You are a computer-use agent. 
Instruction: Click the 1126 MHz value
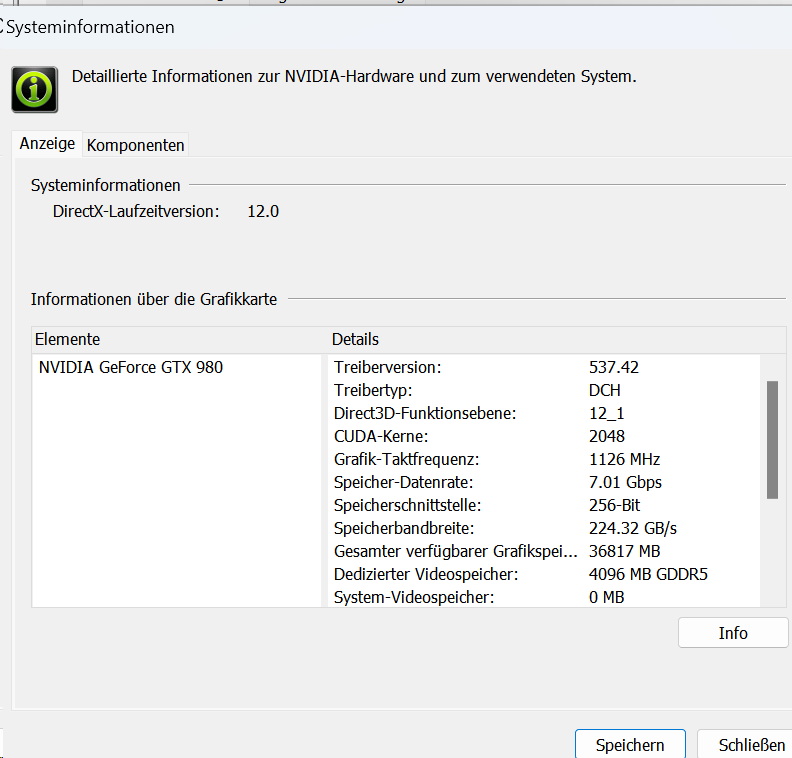point(624,460)
